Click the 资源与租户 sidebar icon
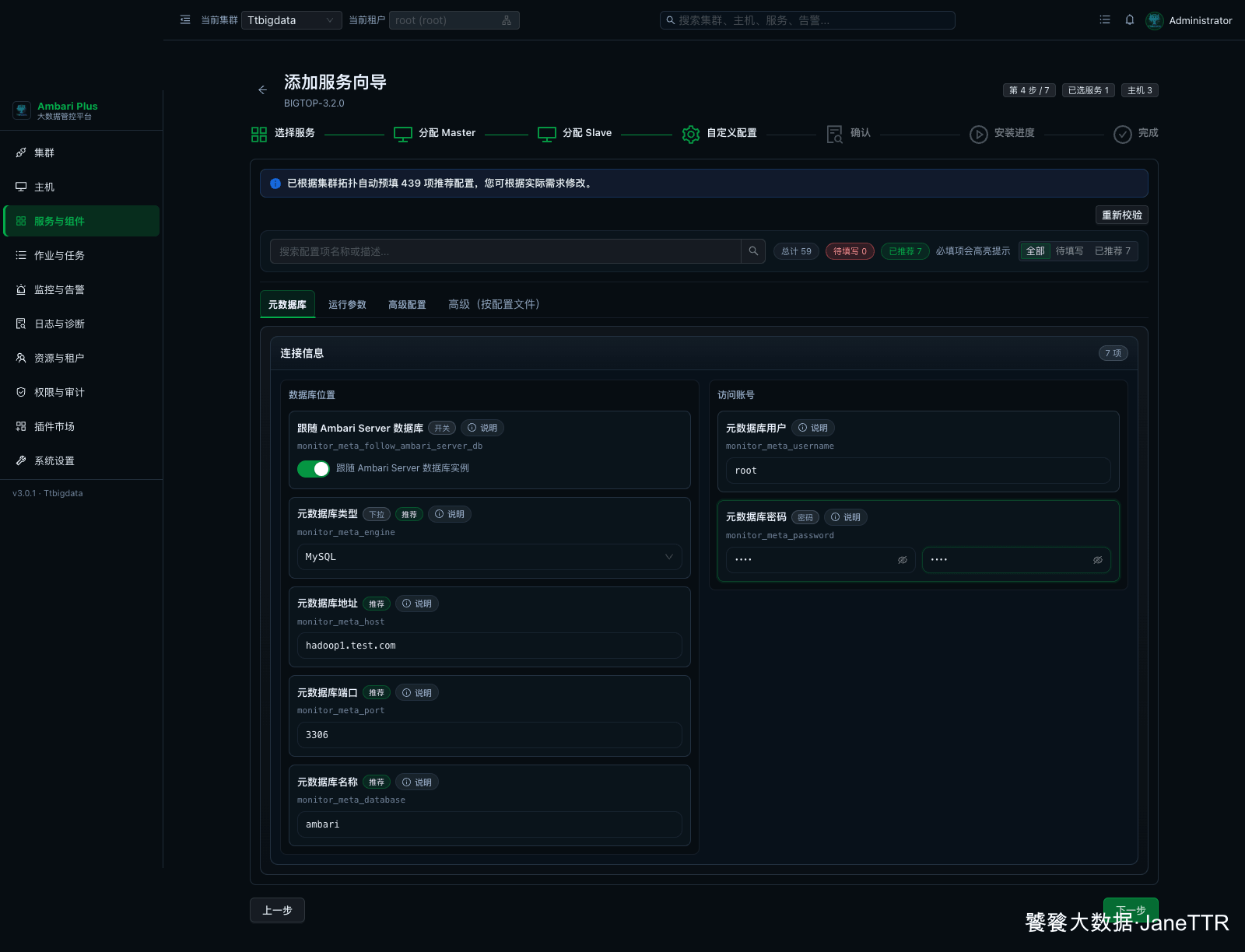 click(21, 358)
